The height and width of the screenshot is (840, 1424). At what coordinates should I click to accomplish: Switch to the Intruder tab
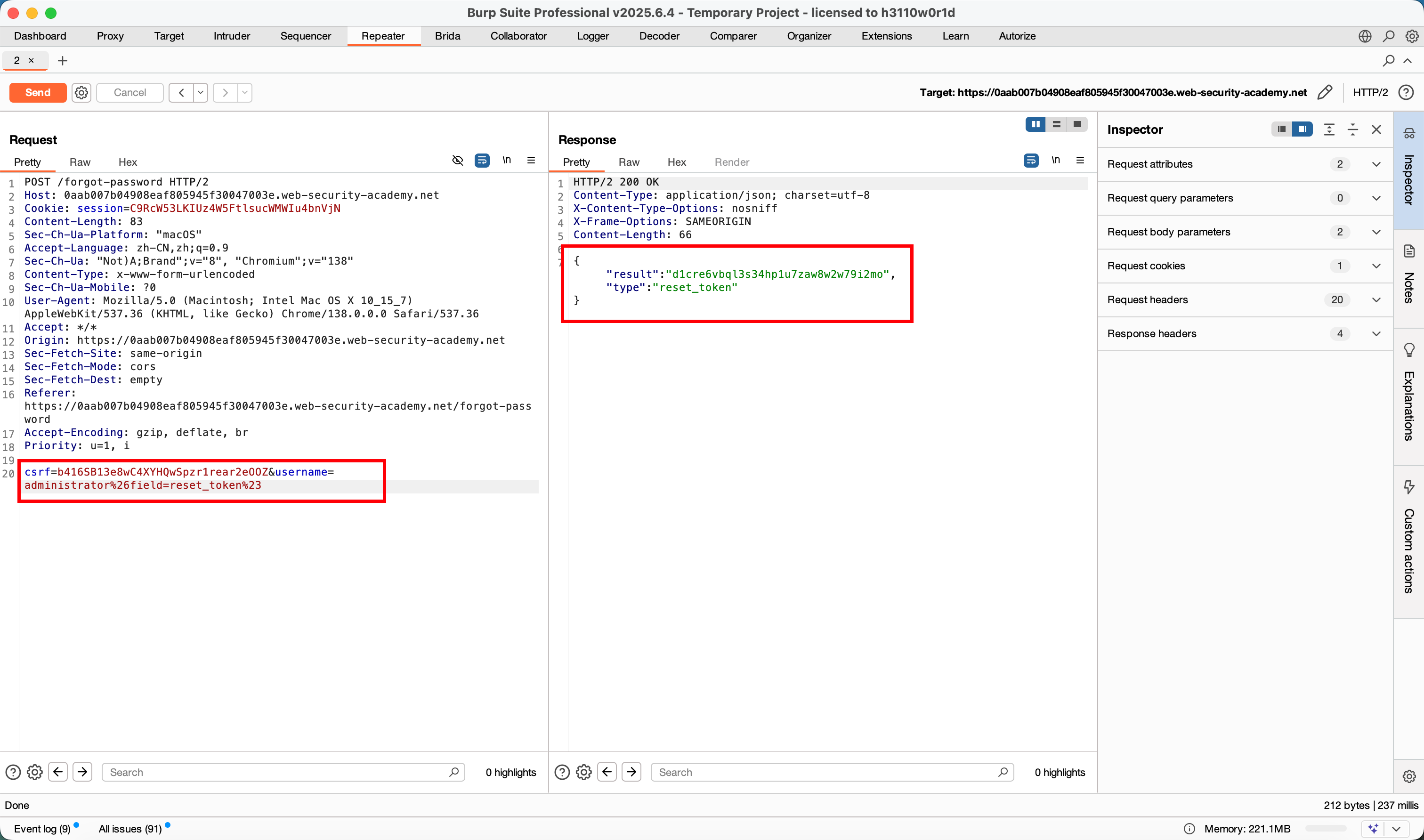point(232,36)
